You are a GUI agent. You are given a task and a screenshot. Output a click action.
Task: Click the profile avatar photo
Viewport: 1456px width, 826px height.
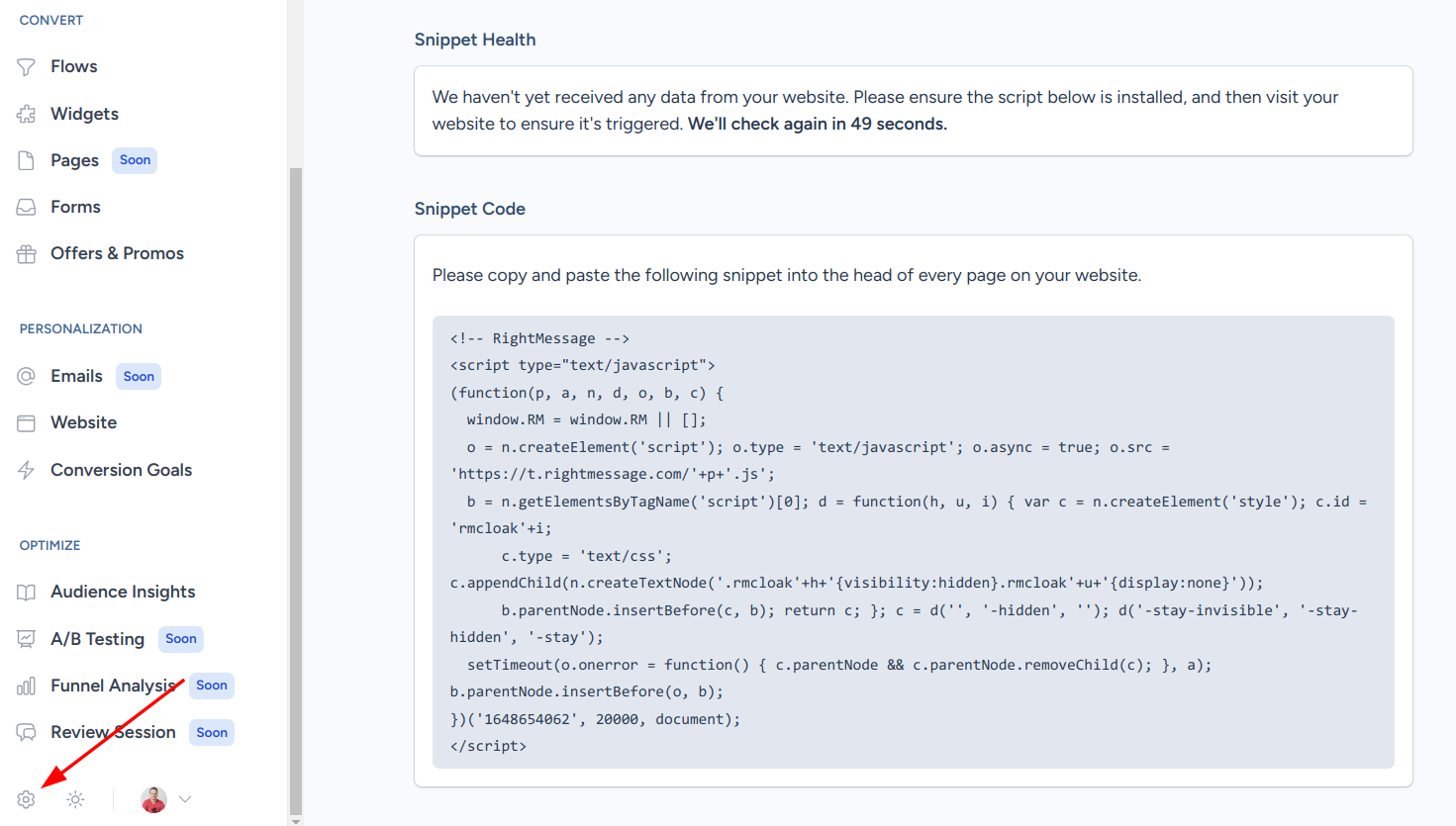pyautogui.click(x=152, y=799)
